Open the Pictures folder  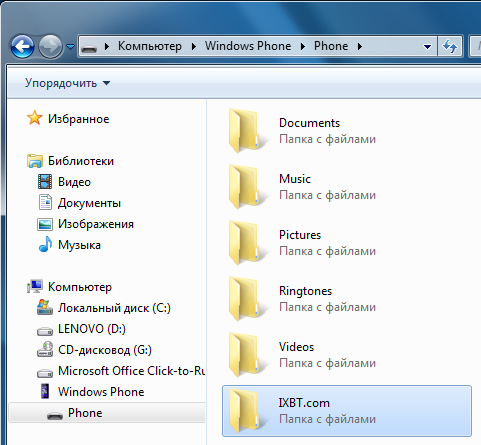(x=300, y=235)
